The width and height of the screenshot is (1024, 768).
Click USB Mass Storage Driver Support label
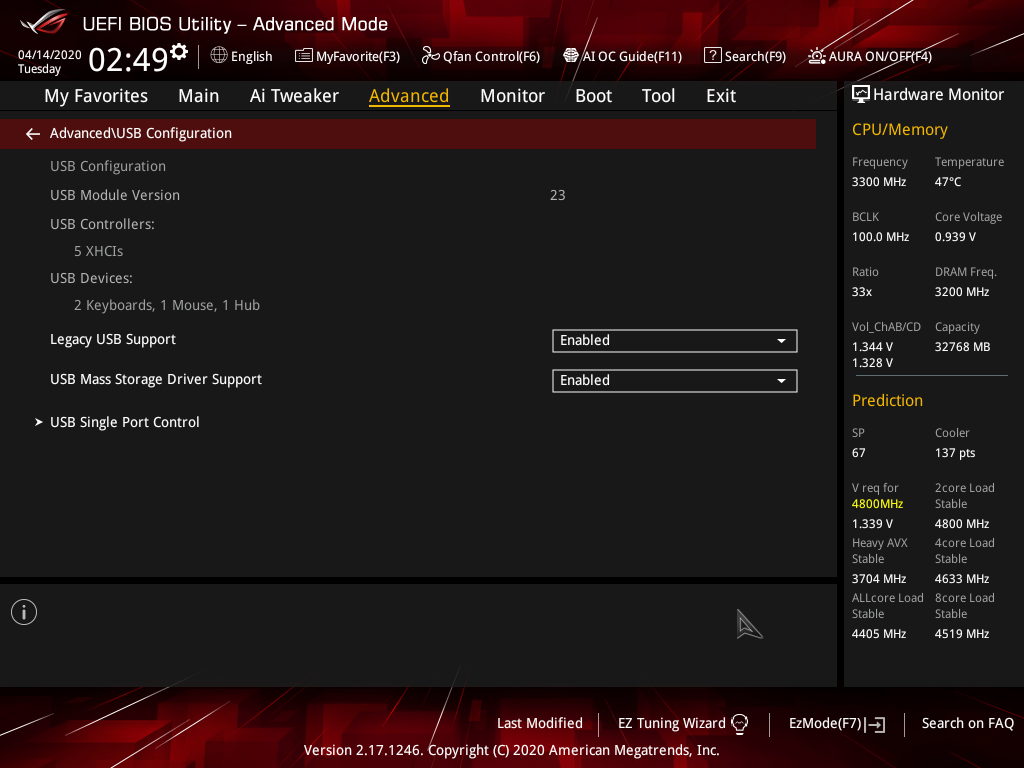[155, 379]
